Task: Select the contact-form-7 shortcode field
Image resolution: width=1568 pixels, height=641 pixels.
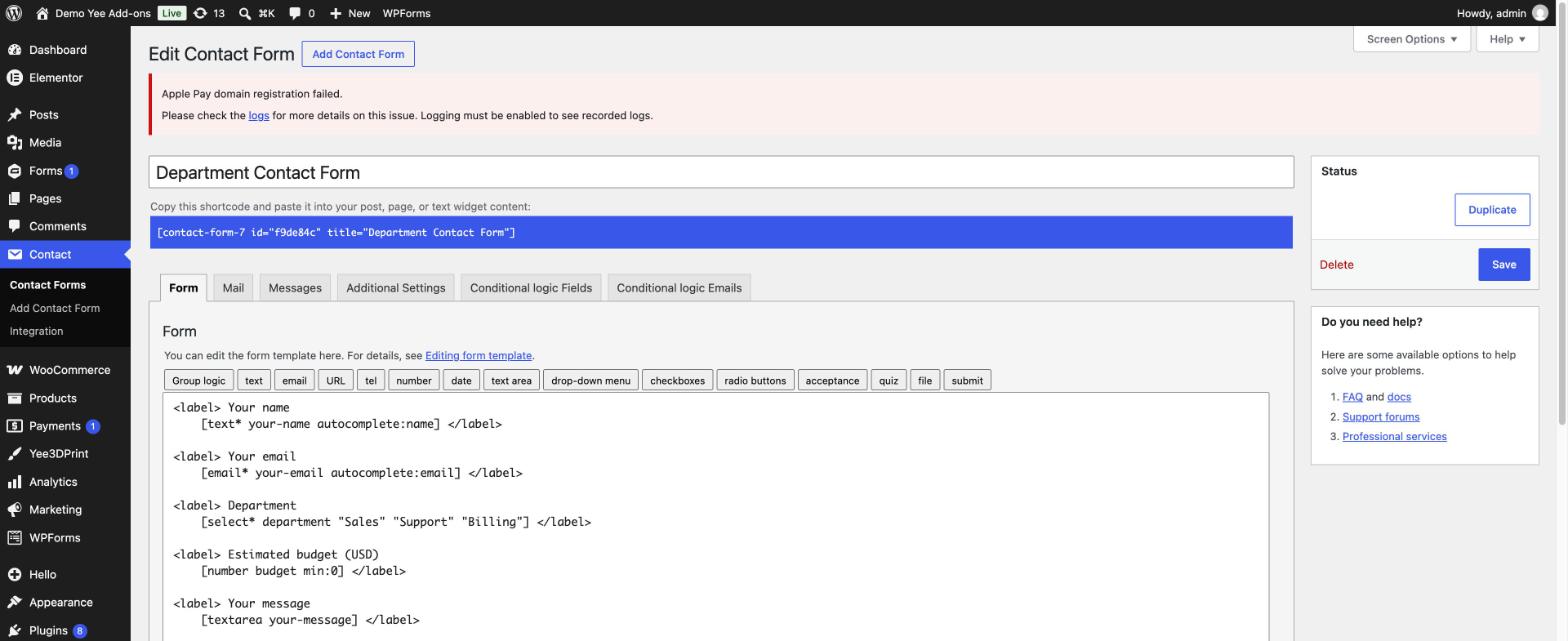Action: [x=721, y=233]
